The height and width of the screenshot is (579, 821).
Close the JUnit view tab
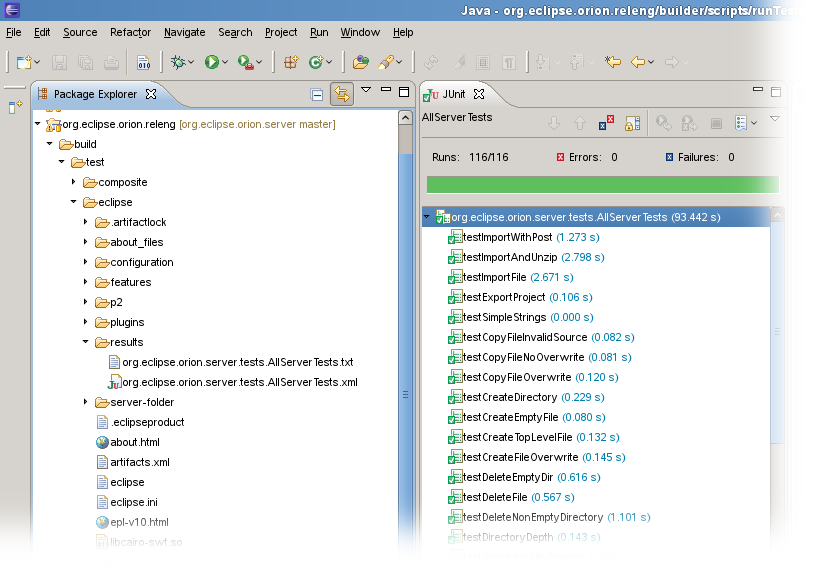pos(479,94)
